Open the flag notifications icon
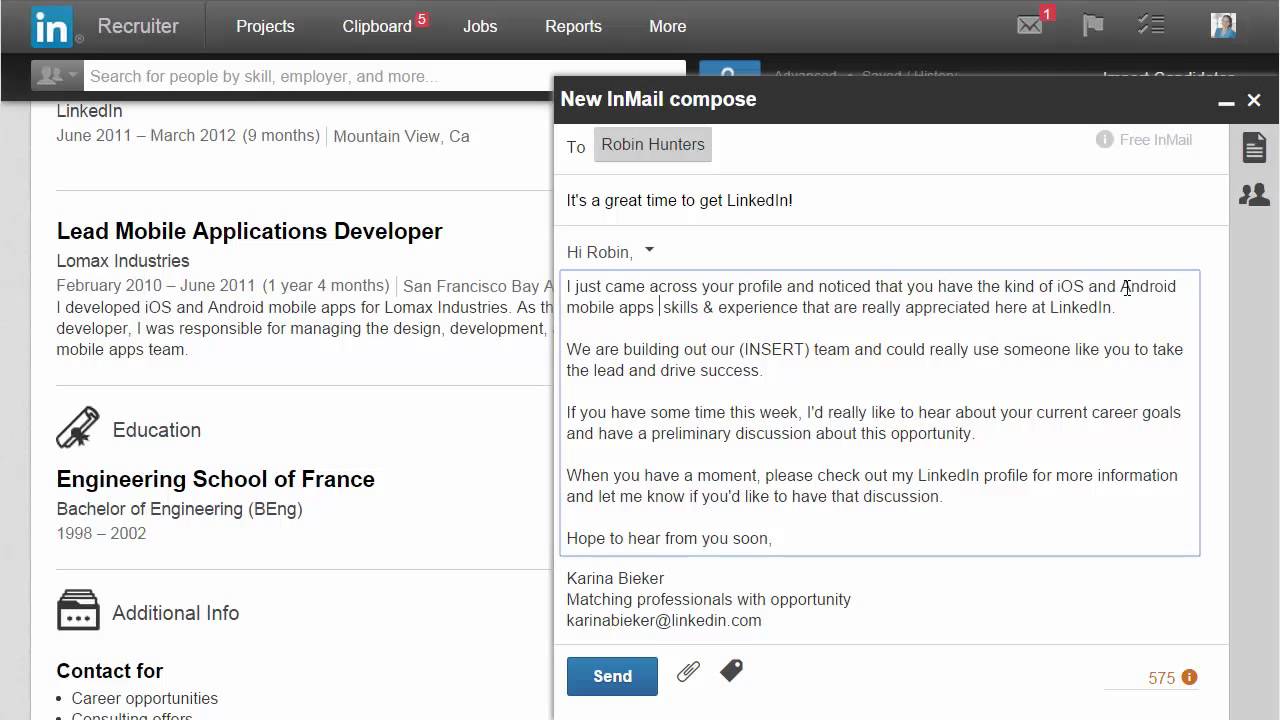Screen dimensions: 1280x720 [x=1093, y=25]
